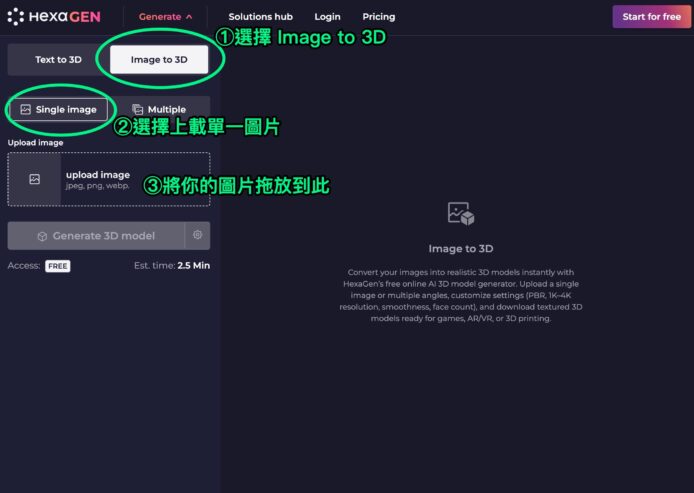Switch to Multiple images upload mode

pos(160,109)
